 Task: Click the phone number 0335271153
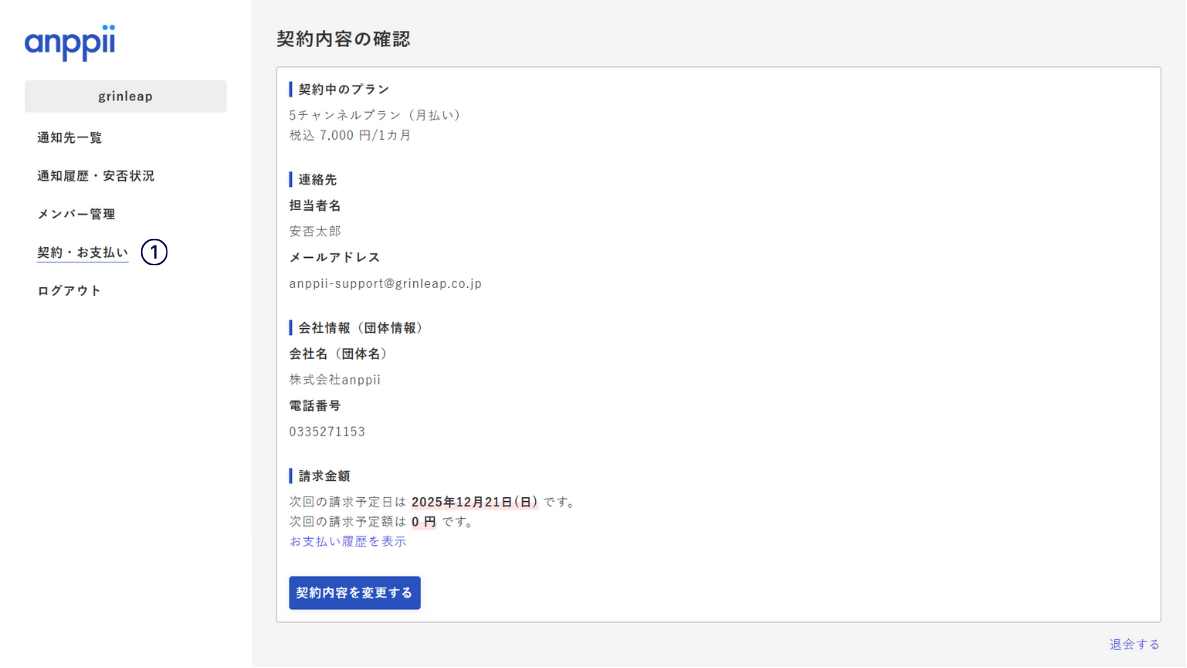(327, 432)
